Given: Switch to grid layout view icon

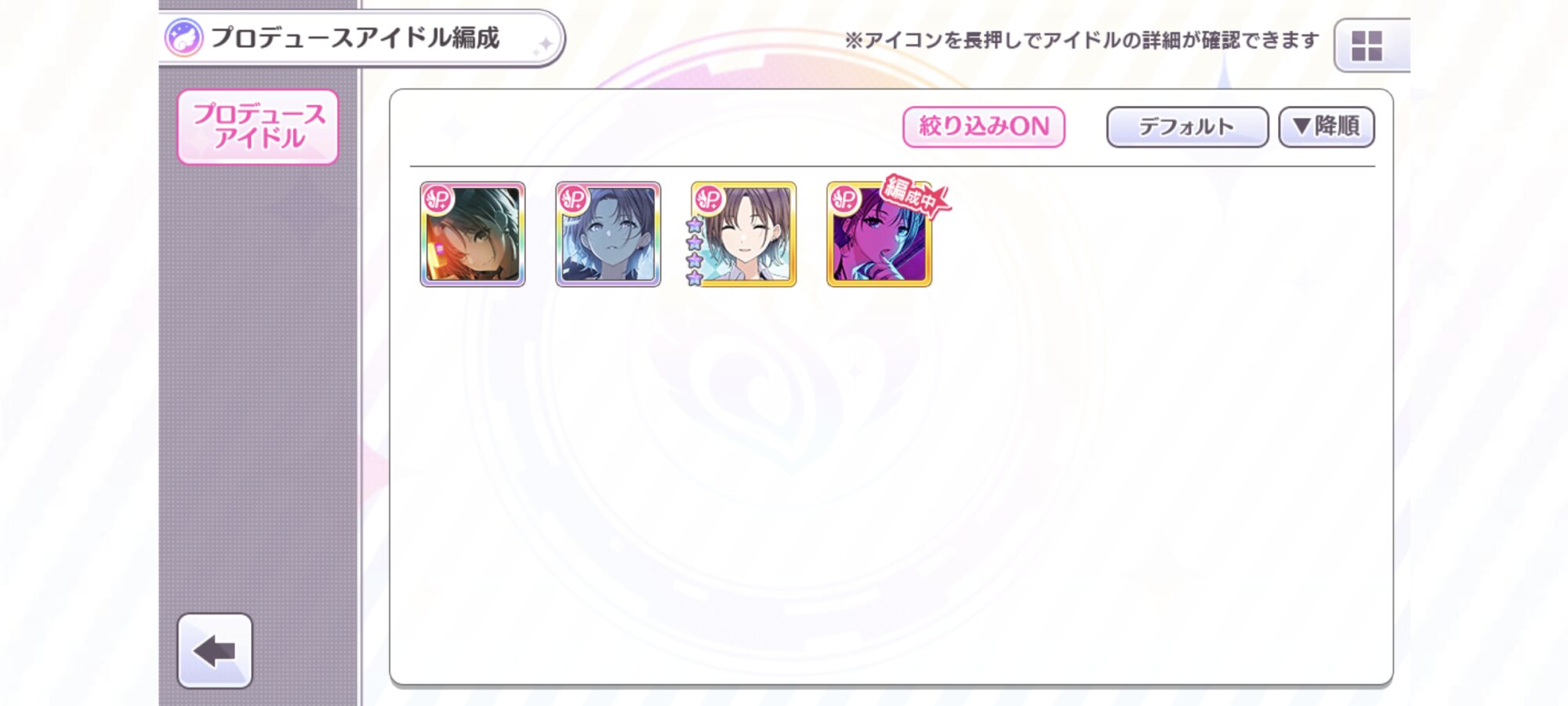Looking at the screenshot, I should click(x=1368, y=45).
